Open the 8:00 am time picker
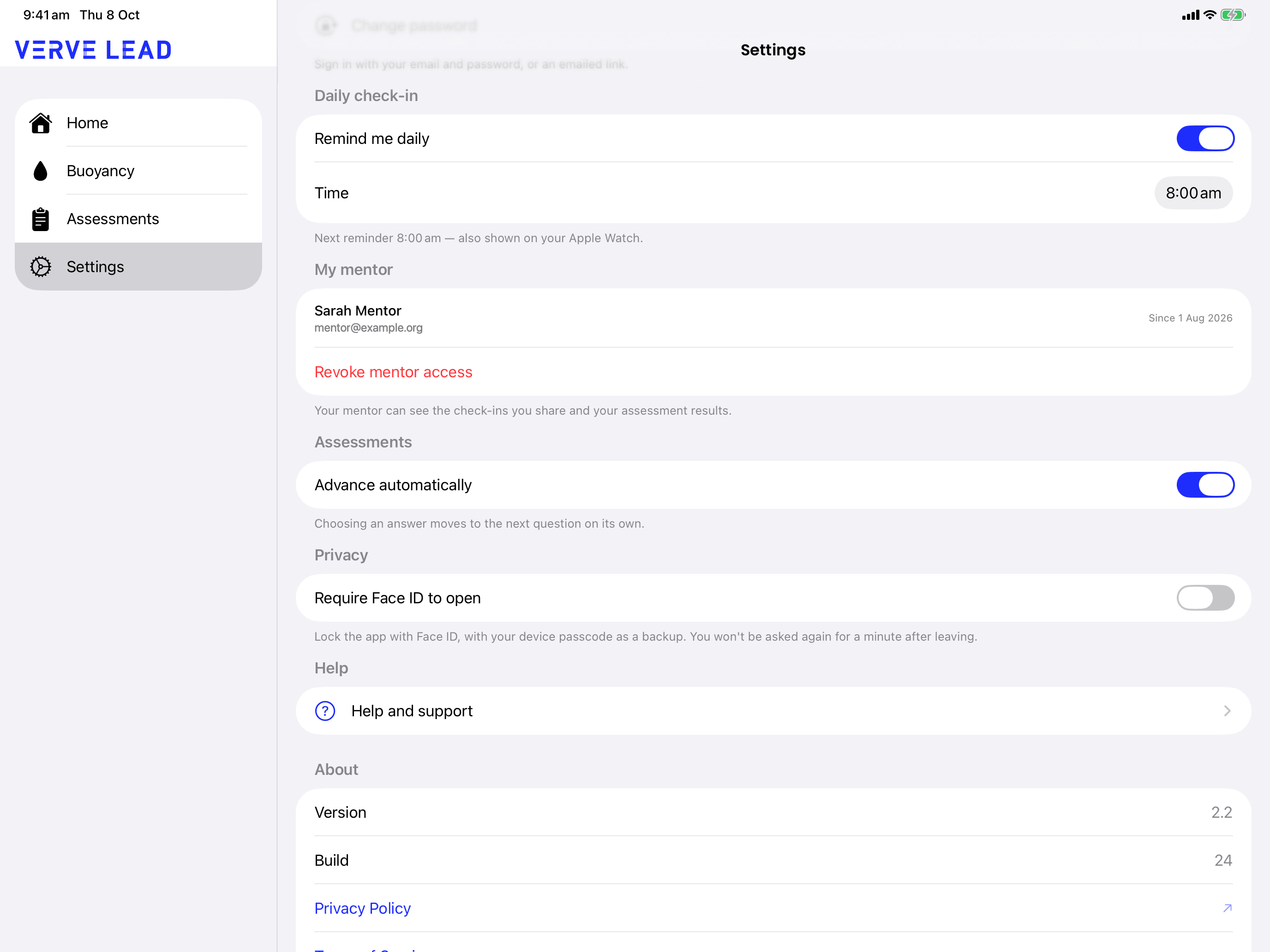 tap(1193, 193)
